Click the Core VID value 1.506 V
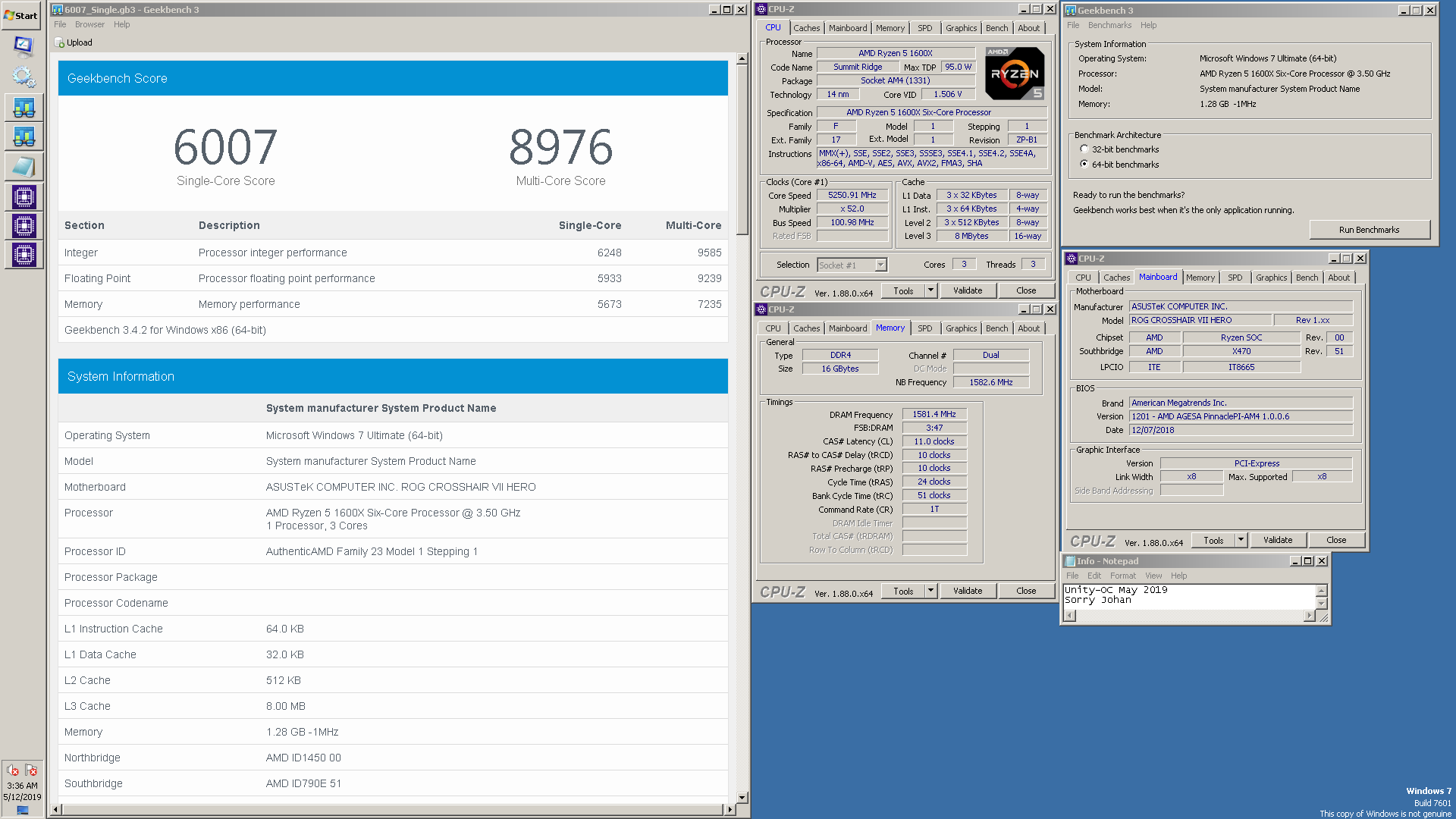This screenshot has height=819, width=1456. tap(948, 95)
